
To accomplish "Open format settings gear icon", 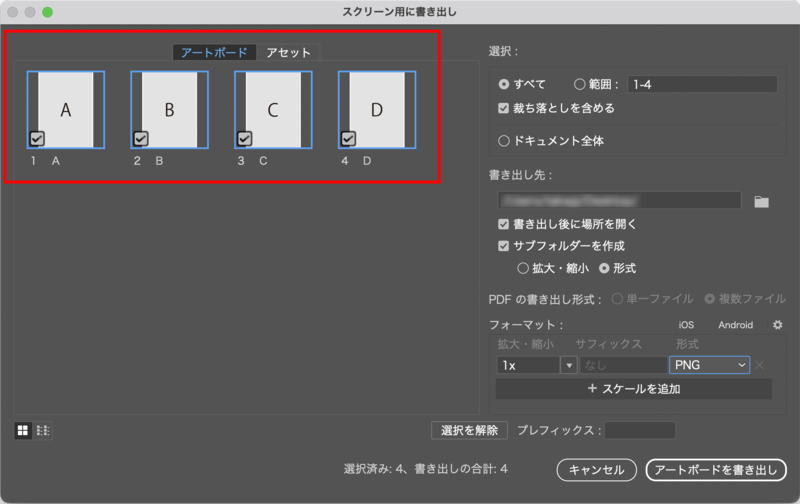I will click(777, 325).
